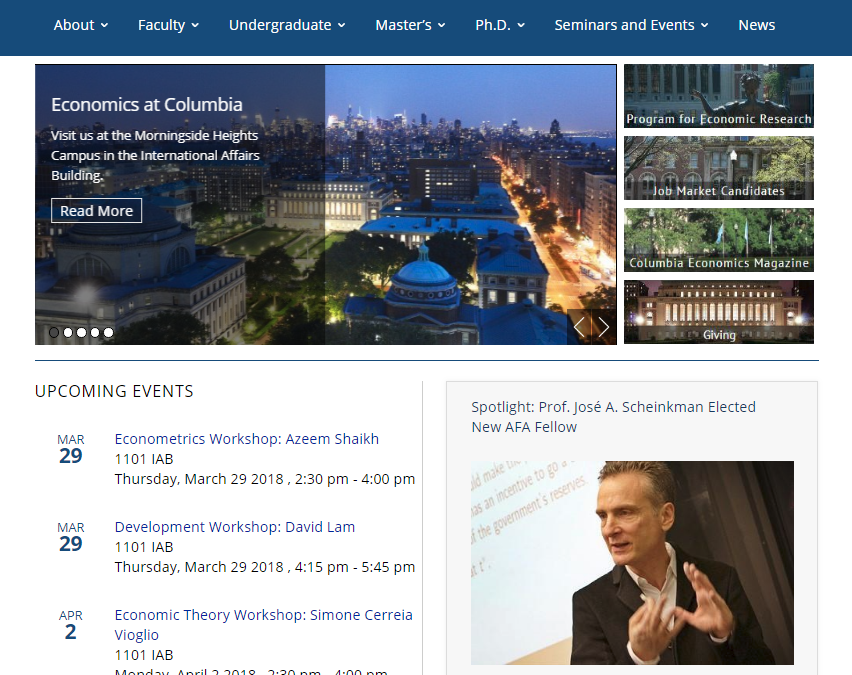
Task: Click the Morningside Heights slide description
Action: [155, 155]
